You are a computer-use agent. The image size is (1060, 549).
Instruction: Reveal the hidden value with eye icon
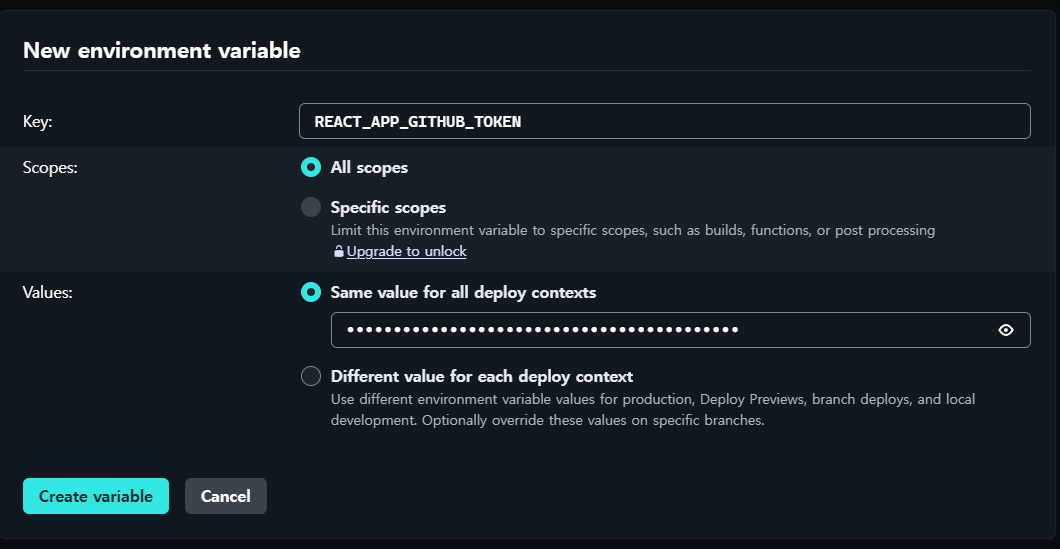tap(1006, 330)
